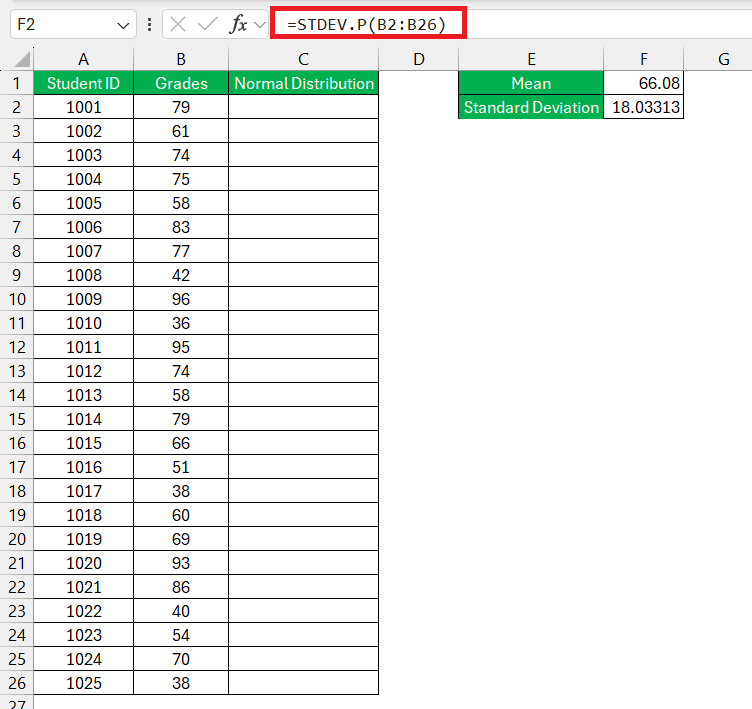Viewport: 752px width, 709px height.
Task: Click the Enter checkmark formula icon
Action: click(x=208, y=24)
